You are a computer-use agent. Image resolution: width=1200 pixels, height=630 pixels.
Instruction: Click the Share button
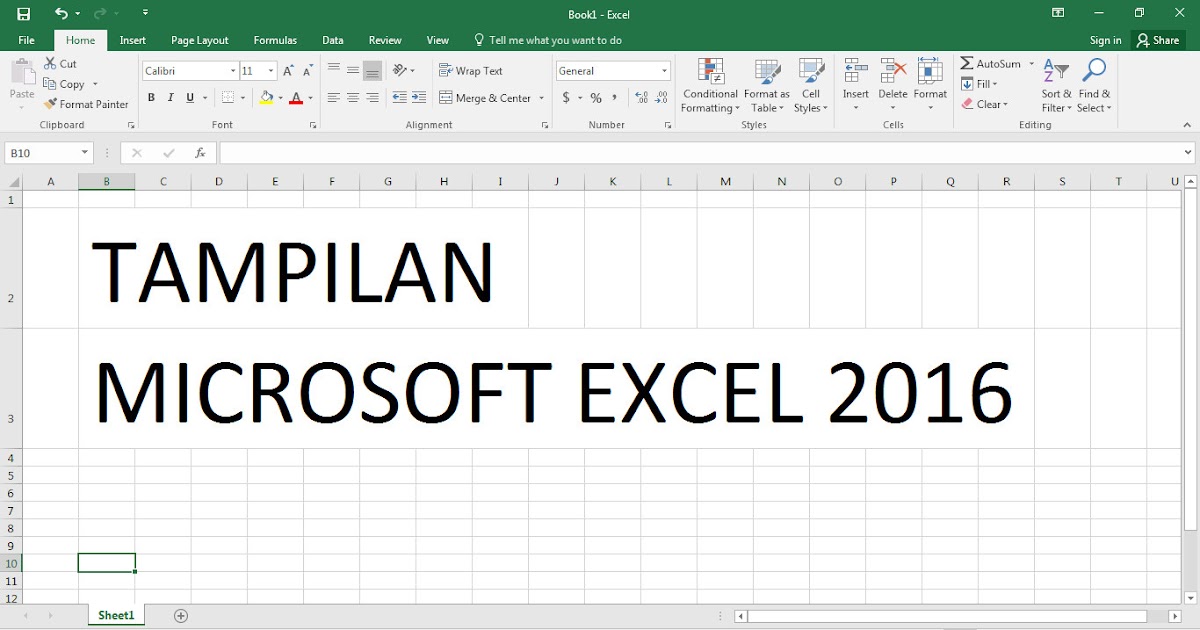(1158, 40)
